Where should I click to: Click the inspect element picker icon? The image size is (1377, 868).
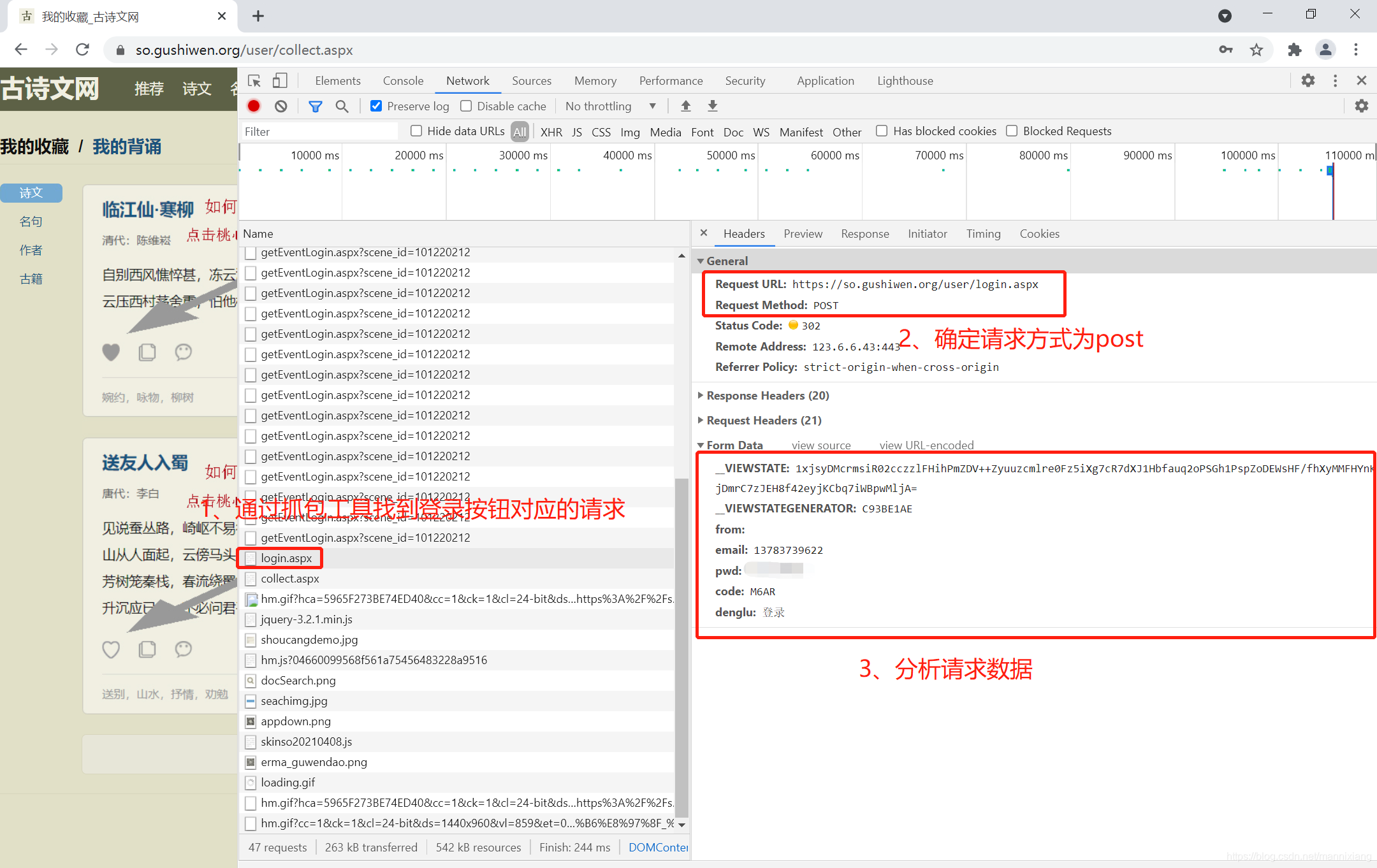point(254,81)
